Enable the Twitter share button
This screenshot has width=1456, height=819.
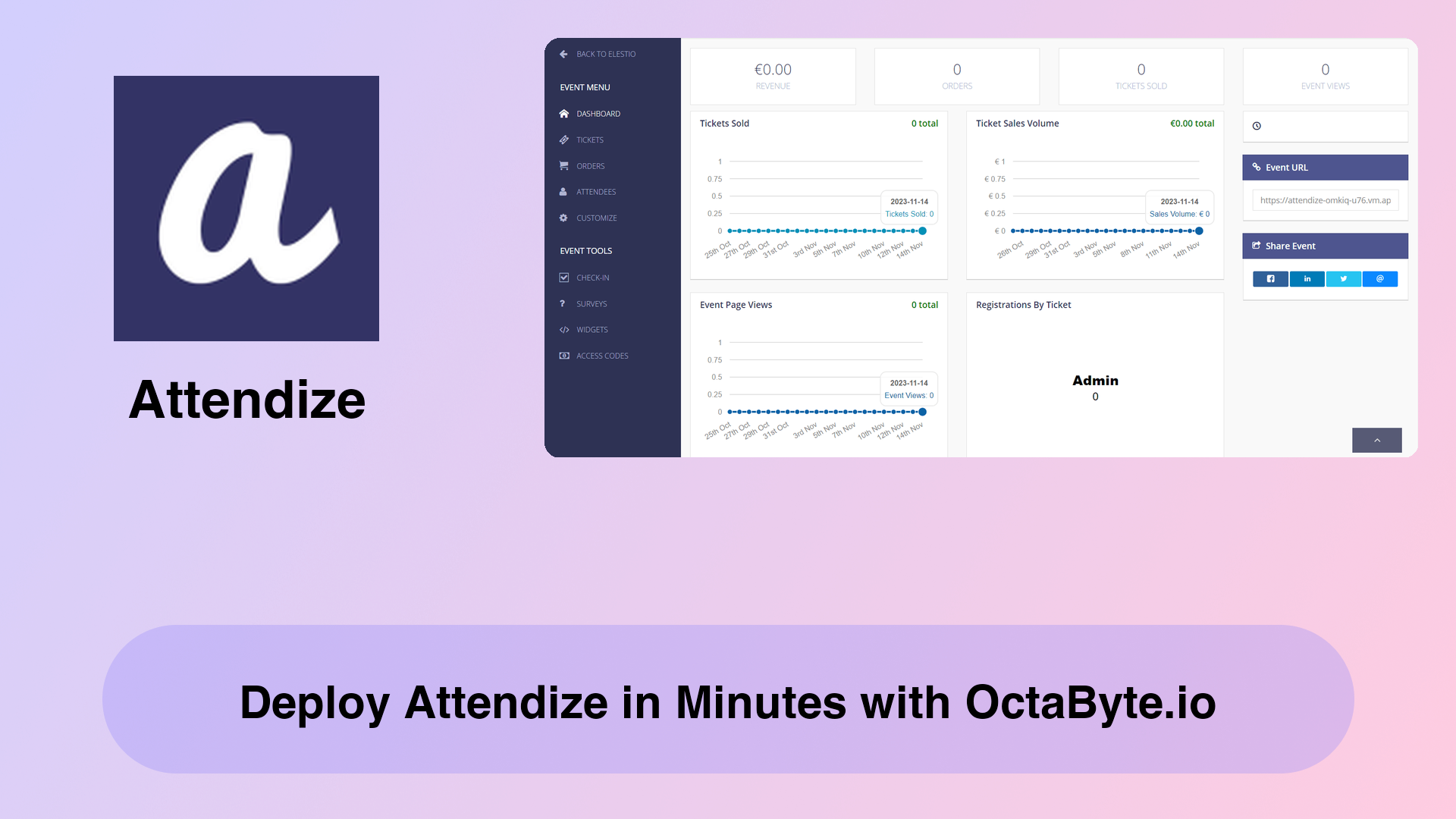click(x=1343, y=278)
